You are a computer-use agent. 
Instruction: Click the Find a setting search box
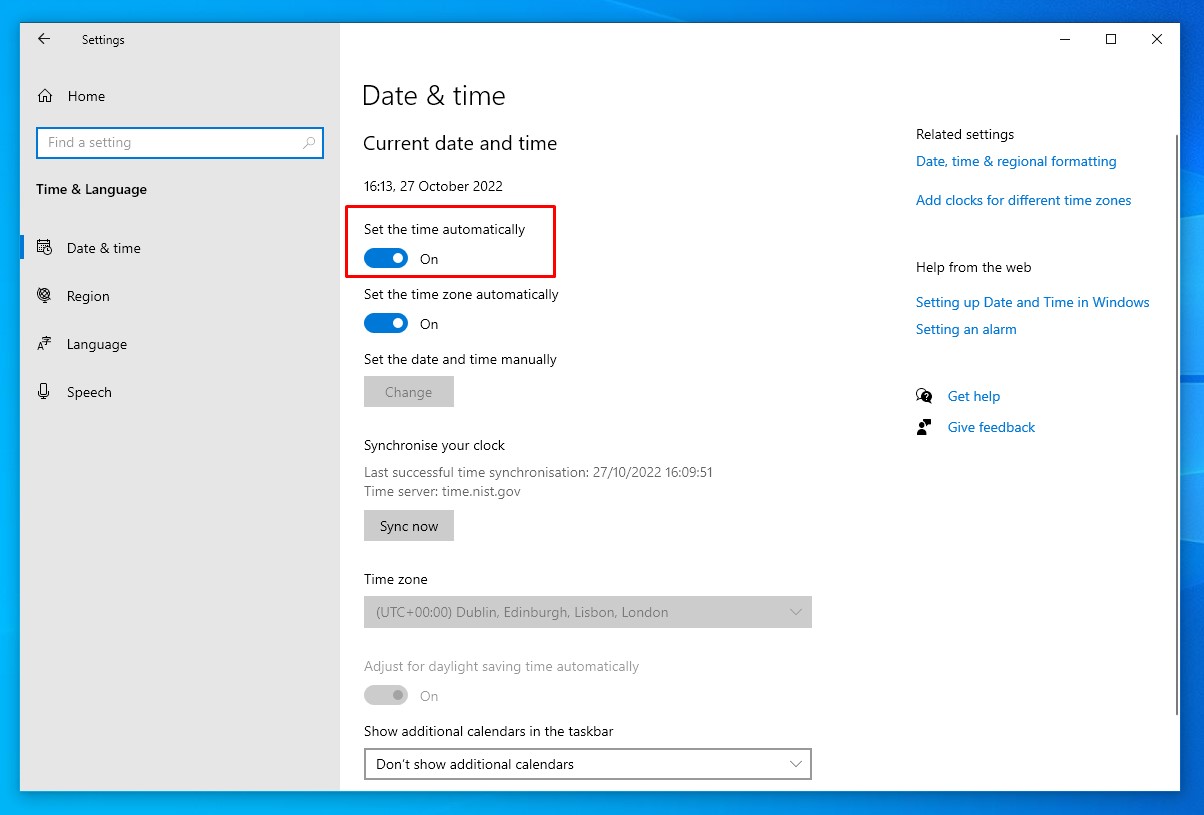click(x=170, y=143)
